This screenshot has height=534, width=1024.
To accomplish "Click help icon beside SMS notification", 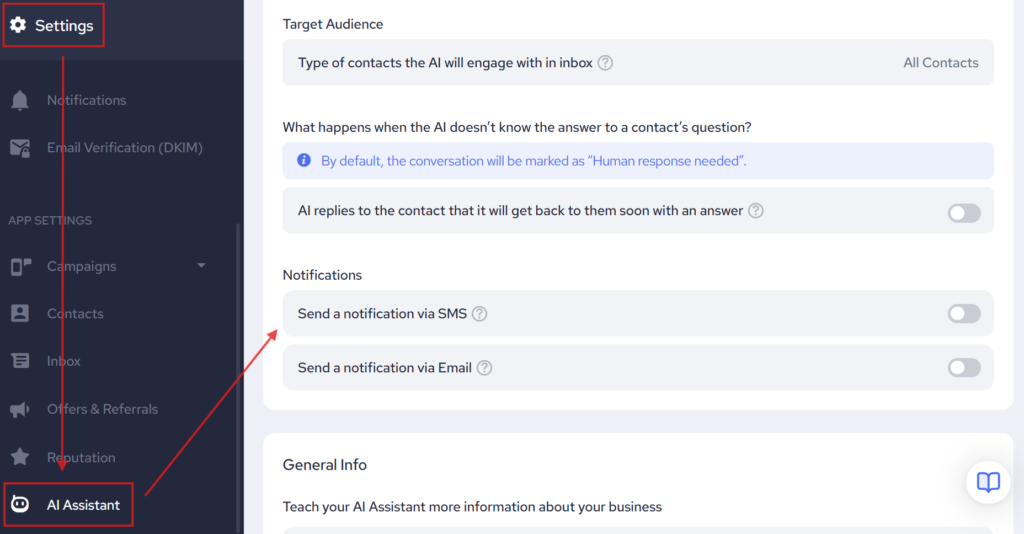I will click(x=480, y=314).
